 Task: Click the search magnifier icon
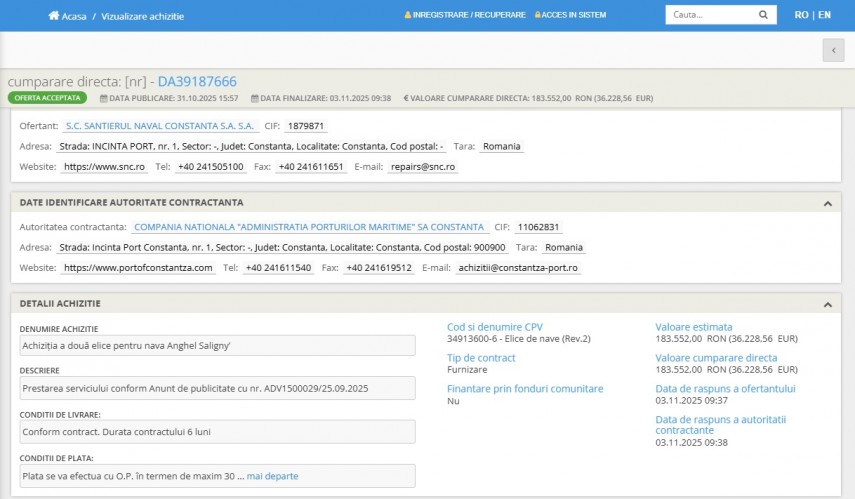coord(763,15)
